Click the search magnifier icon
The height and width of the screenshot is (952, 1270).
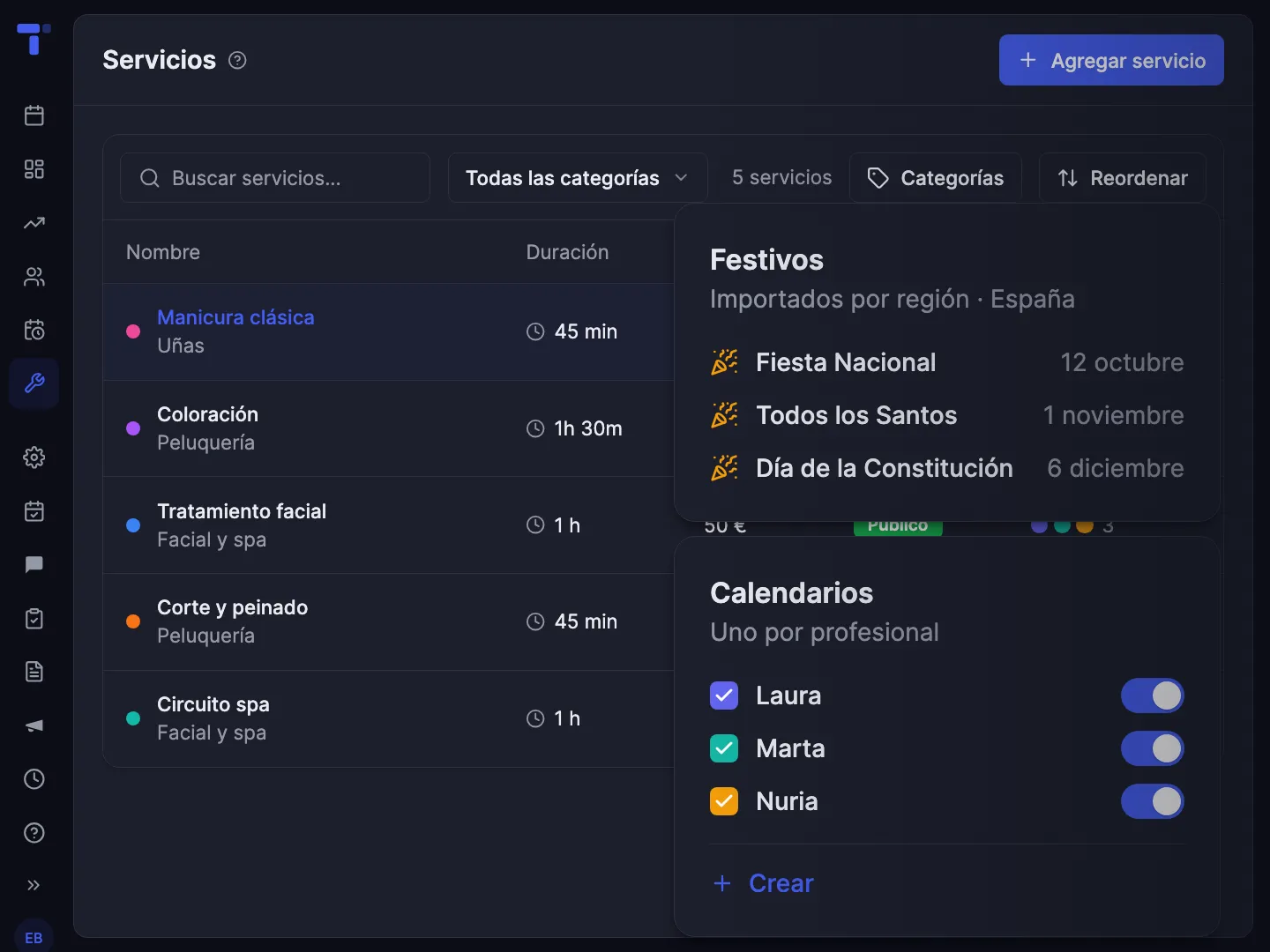coord(150,178)
